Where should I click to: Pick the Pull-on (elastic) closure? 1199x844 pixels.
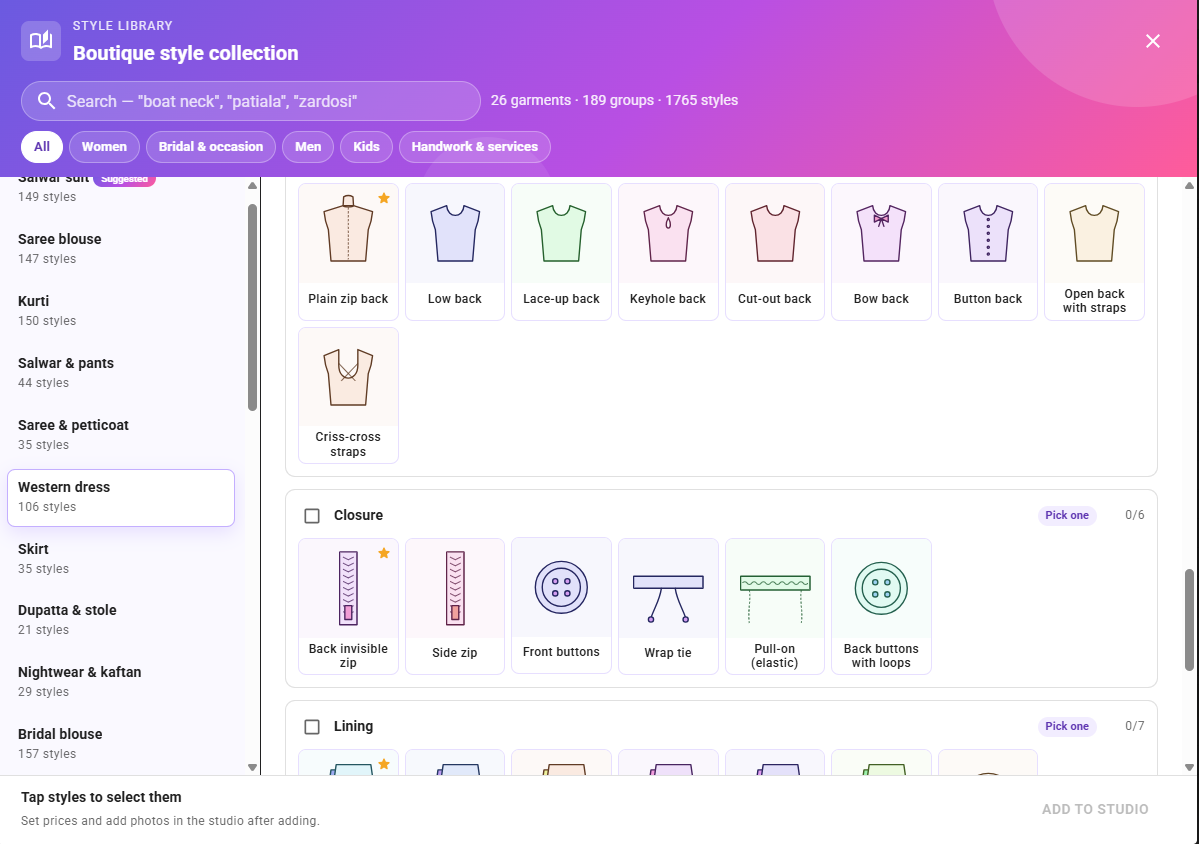point(775,606)
